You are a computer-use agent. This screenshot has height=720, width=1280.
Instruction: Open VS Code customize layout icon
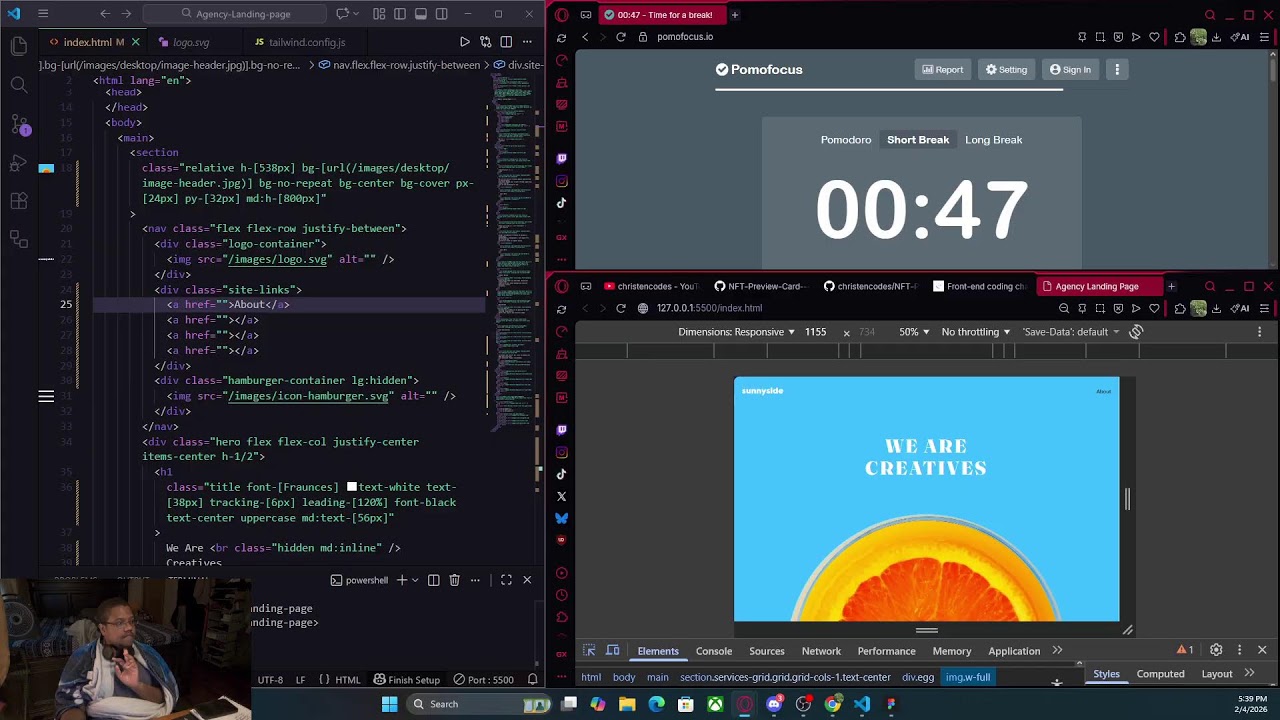tap(379, 14)
